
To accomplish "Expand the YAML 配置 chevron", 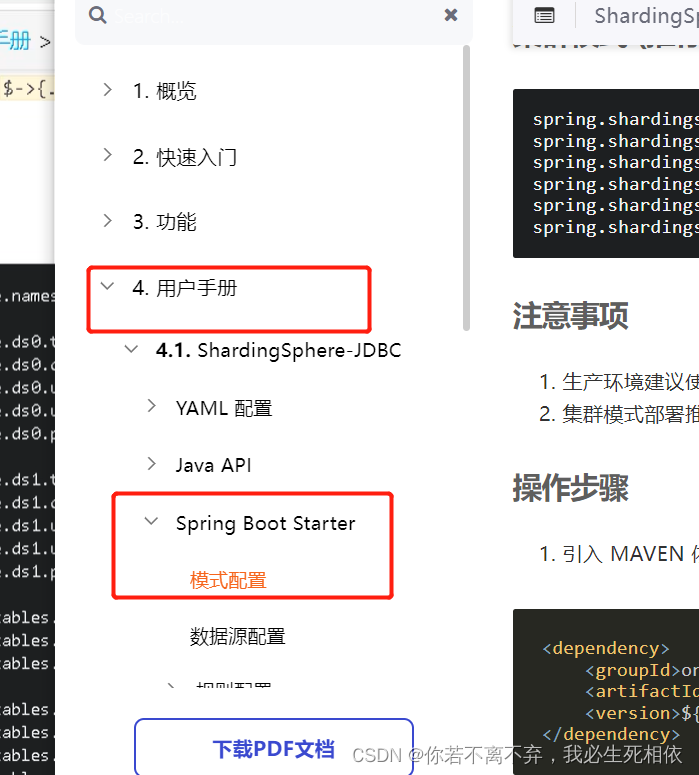I will [152, 406].
